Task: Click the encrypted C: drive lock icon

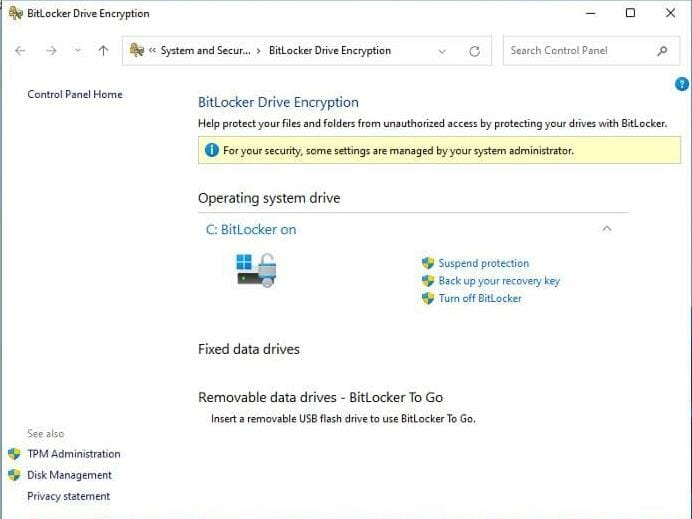Action: (256, 270)
